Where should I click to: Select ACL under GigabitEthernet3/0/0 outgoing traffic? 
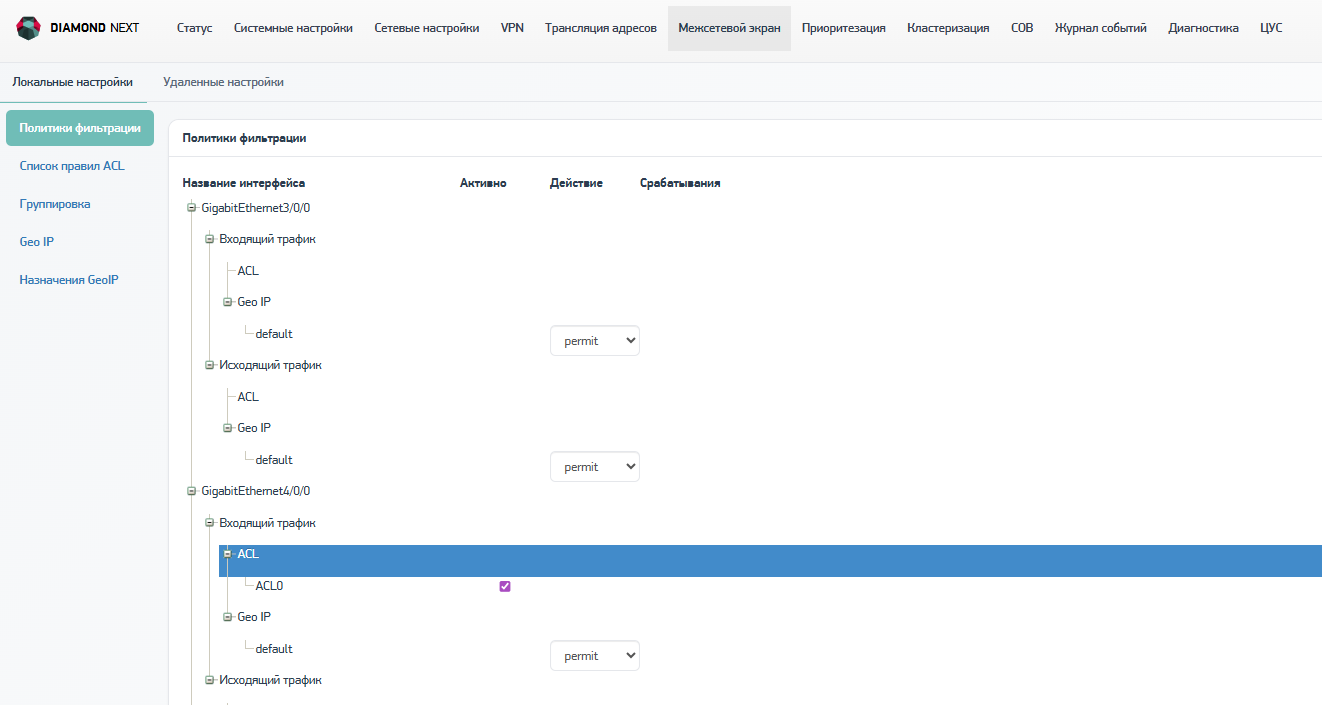tap(248, 397)
